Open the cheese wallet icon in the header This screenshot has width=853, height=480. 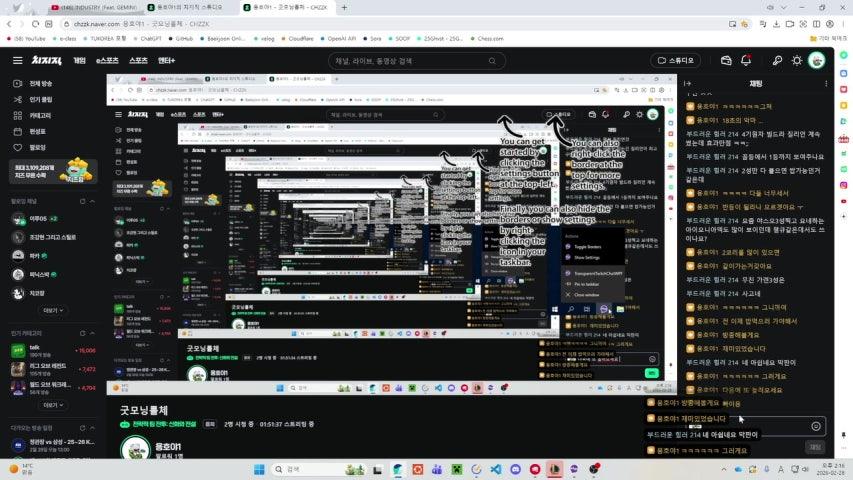[x=726, y=60]
